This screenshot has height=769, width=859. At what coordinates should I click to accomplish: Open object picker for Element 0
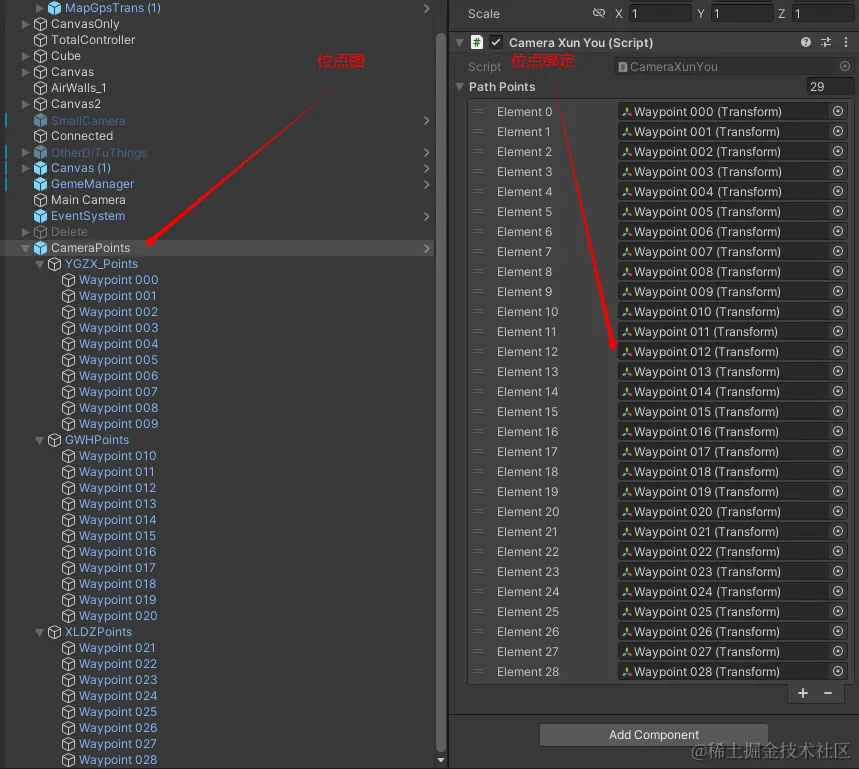click(x=838, y=111)
